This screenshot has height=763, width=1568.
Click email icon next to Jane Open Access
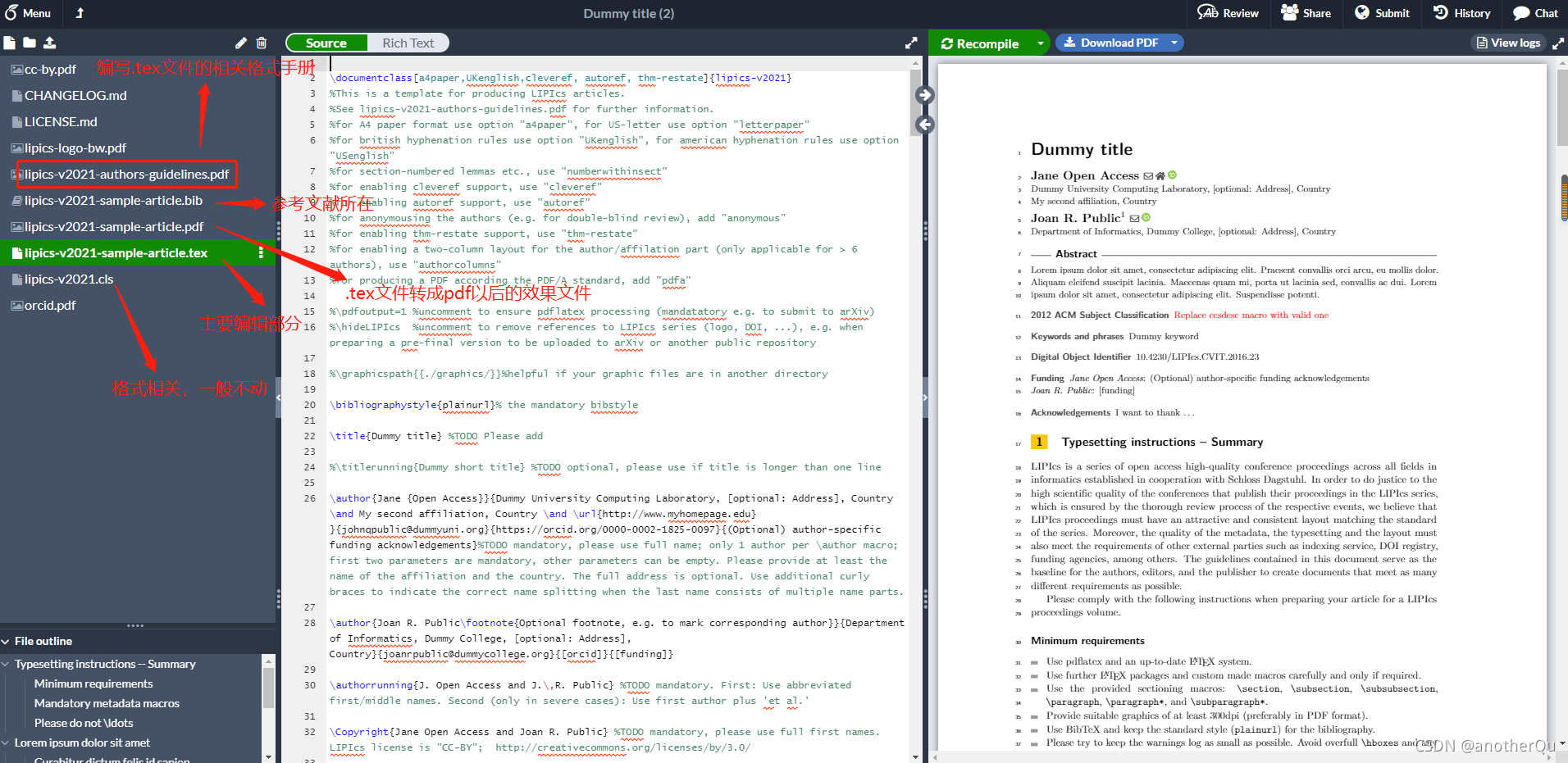pyautogui.click(x=1148, y=176)
